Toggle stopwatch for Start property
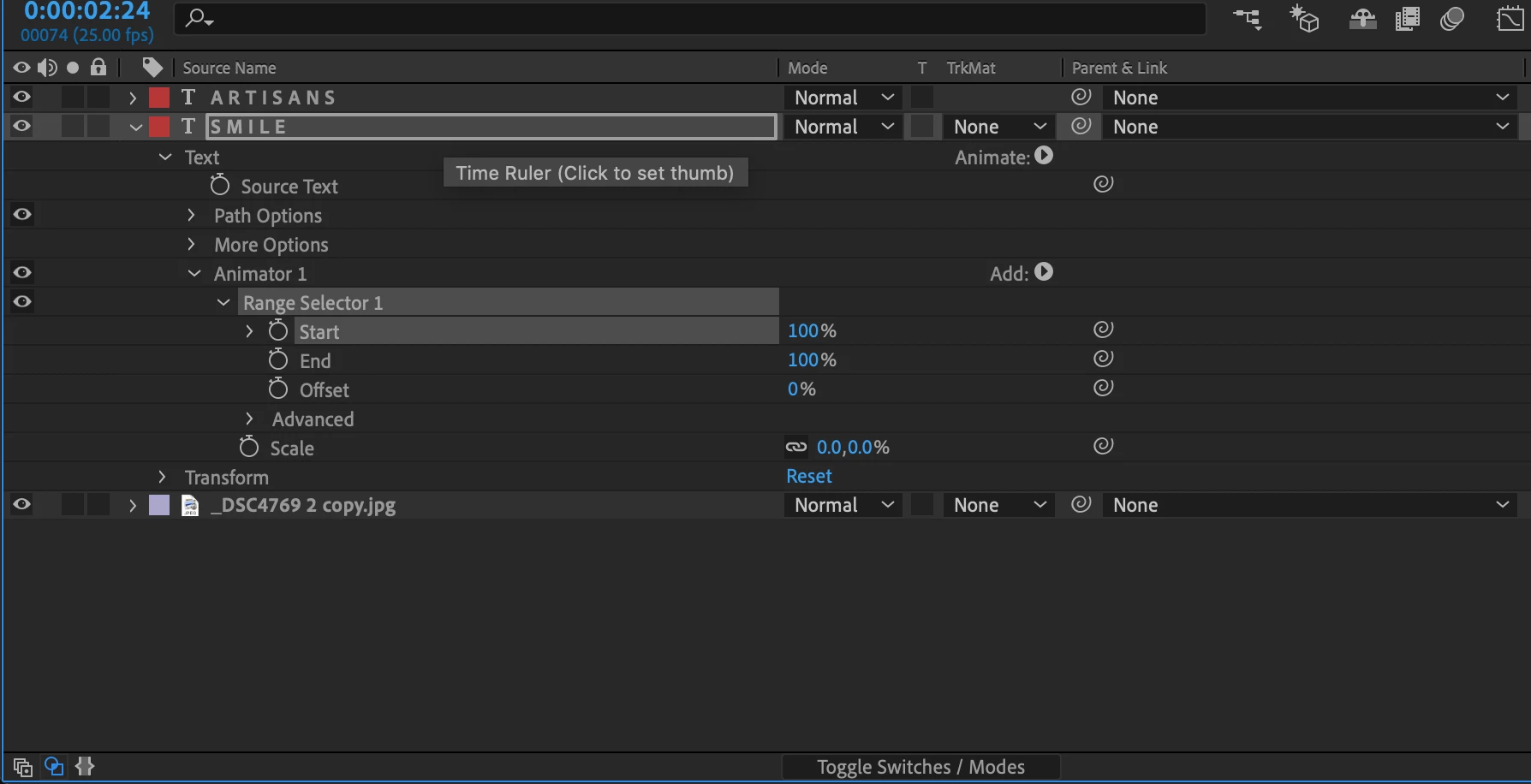This screenshot has height=784, width=1531. click(277, 330)
